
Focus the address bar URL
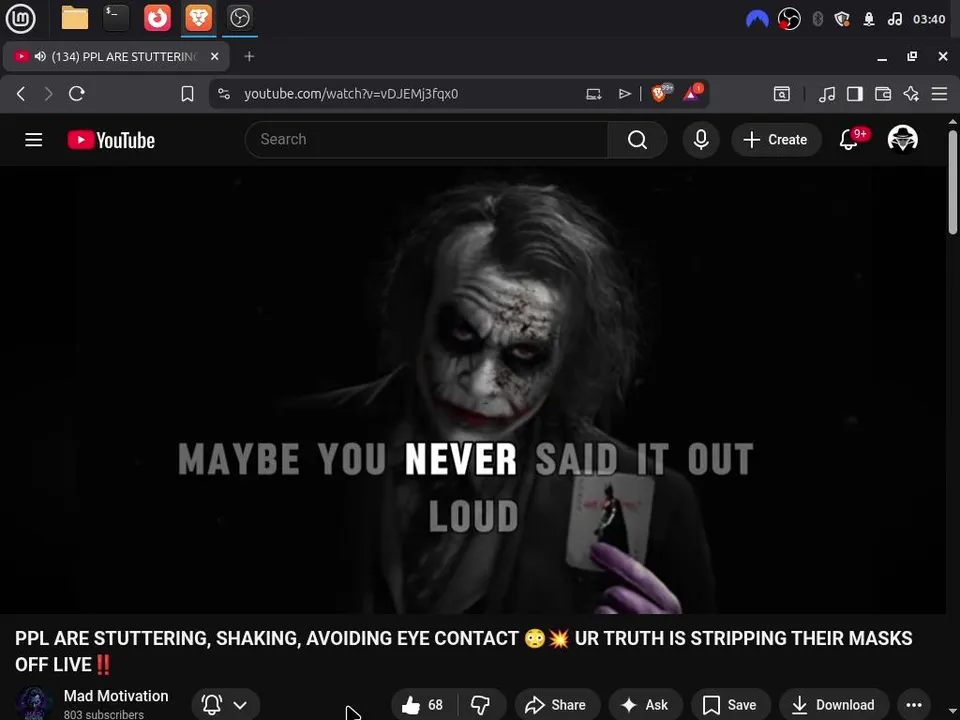click(351, 94)
